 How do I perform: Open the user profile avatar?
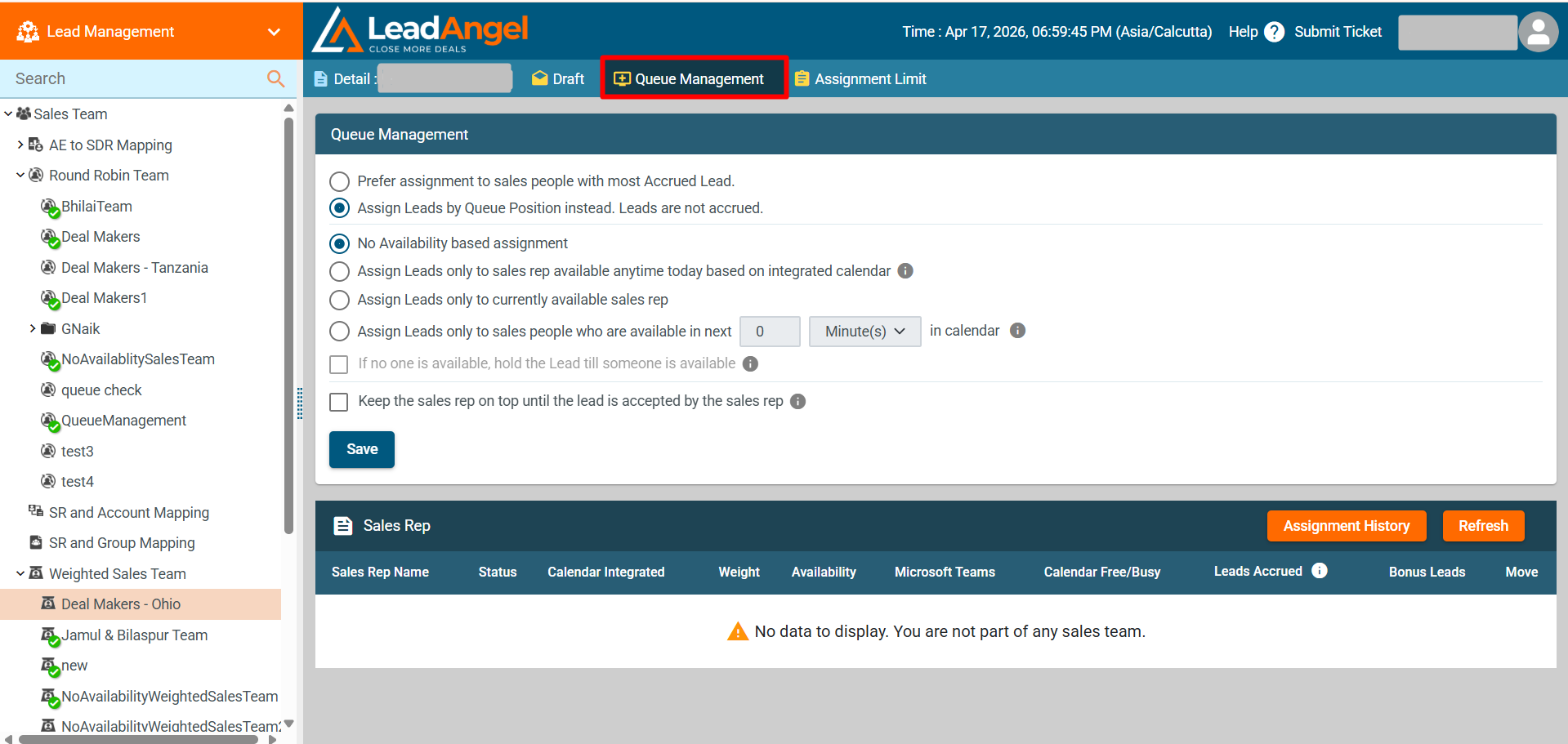(x=1538, y=32)
